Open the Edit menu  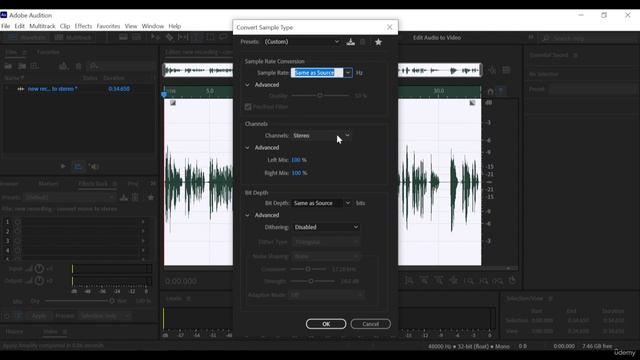coord(20,26)
